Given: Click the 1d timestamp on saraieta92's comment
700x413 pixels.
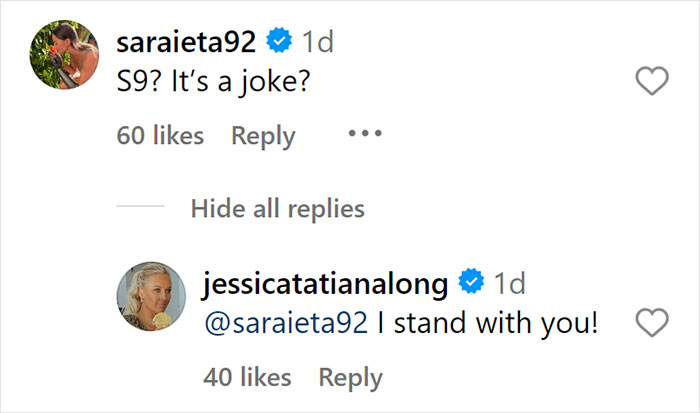Looking at the screenshot, I should [x=318, y=42].
